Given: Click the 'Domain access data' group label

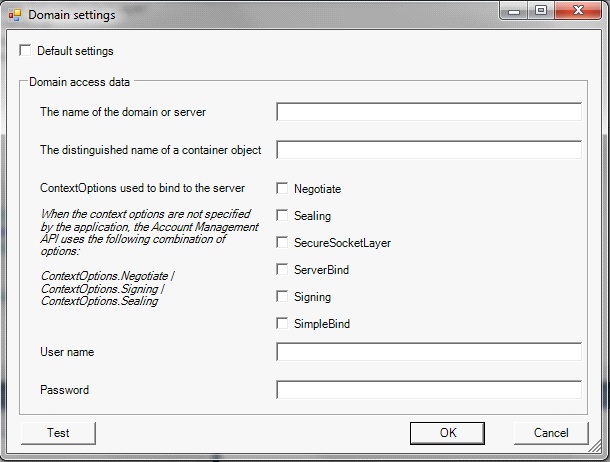Looking at the screenshot, I should tap(79, 82).
